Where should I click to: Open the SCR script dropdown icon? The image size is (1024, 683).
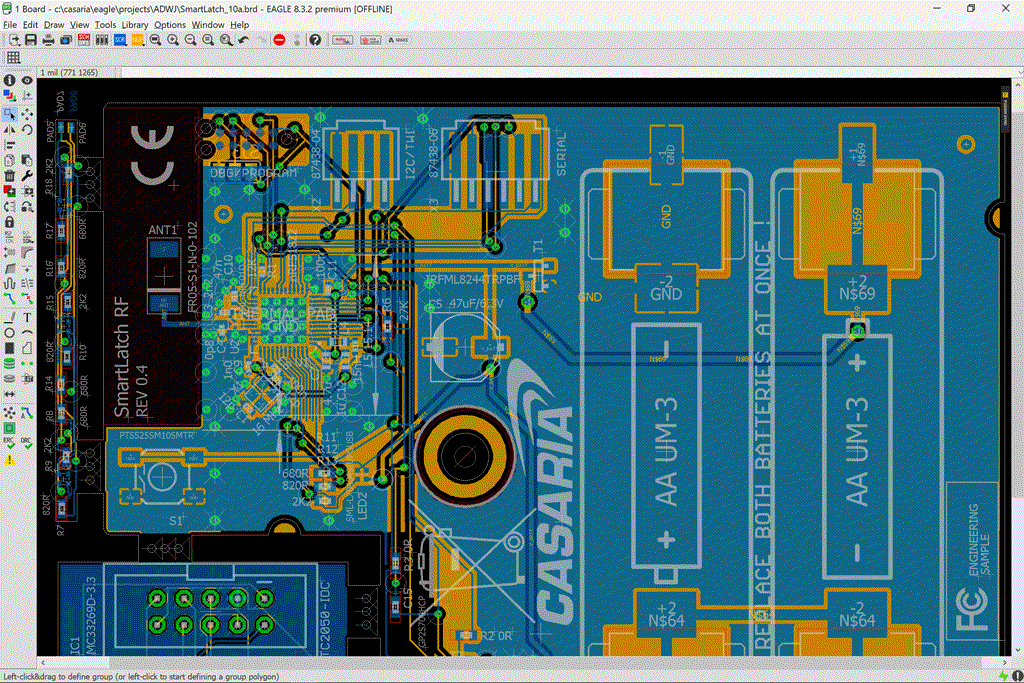tap(120, 40)
